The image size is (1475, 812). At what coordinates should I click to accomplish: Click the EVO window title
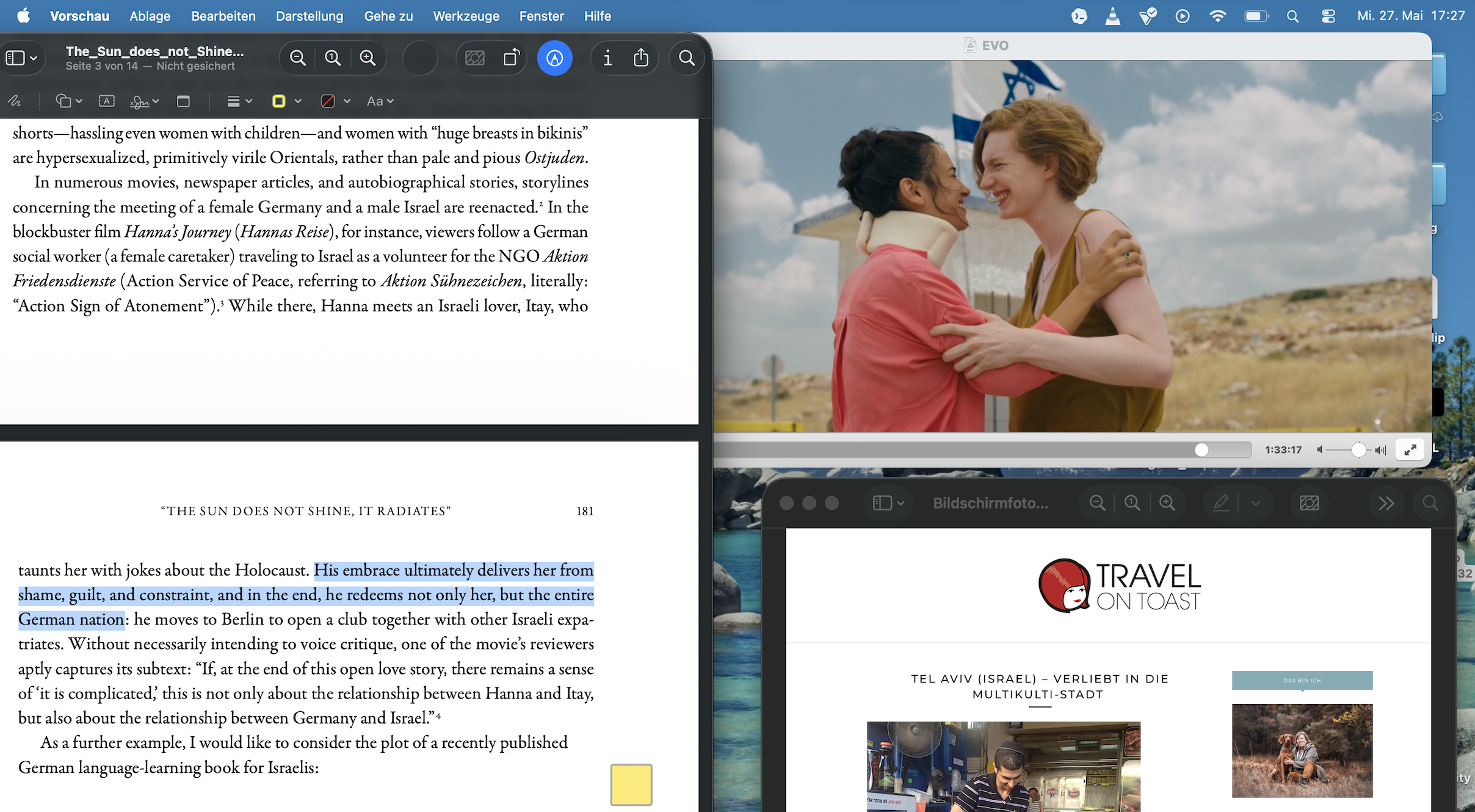995,46
